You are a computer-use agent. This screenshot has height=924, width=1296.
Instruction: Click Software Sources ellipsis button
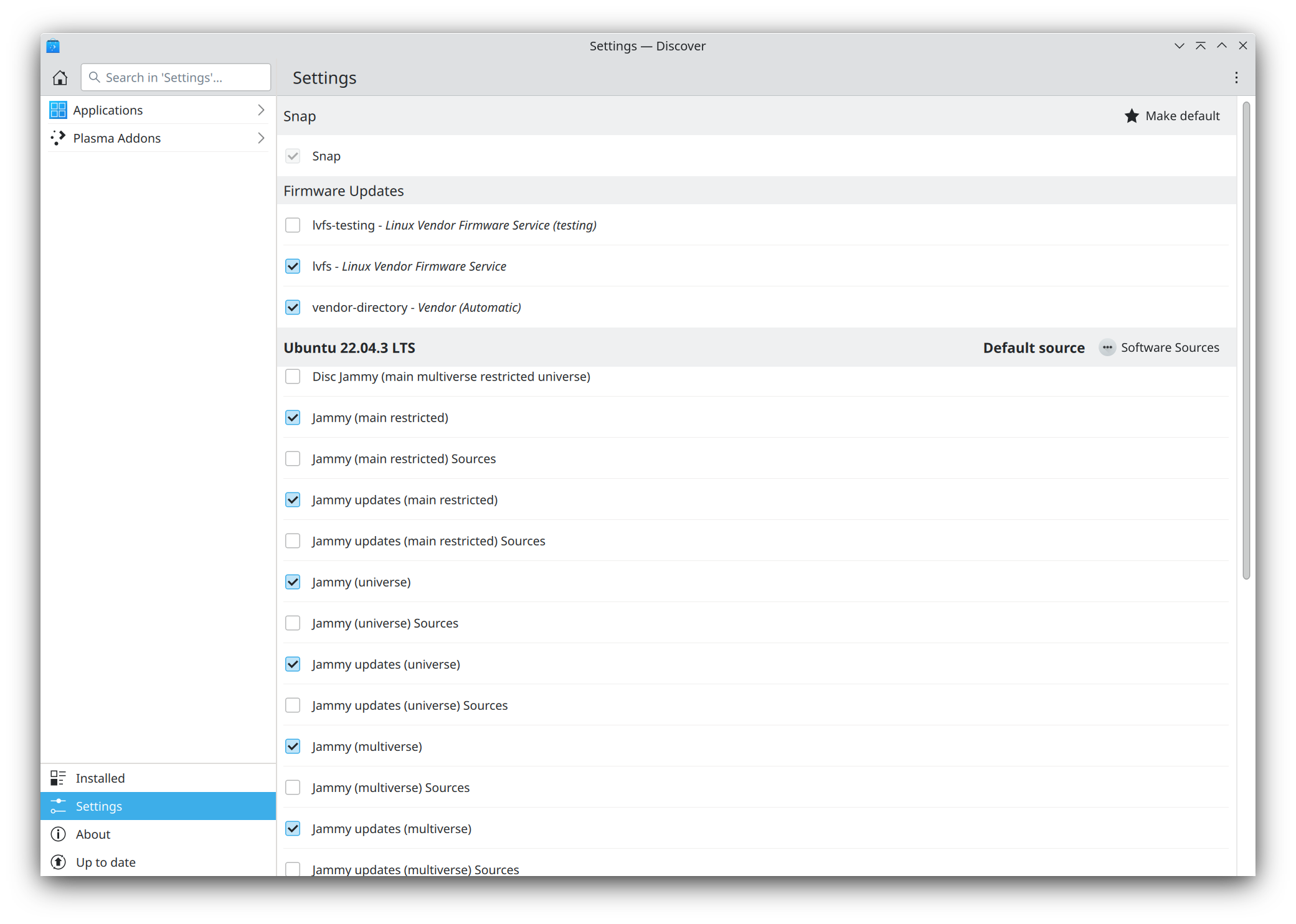point(1107,347)
